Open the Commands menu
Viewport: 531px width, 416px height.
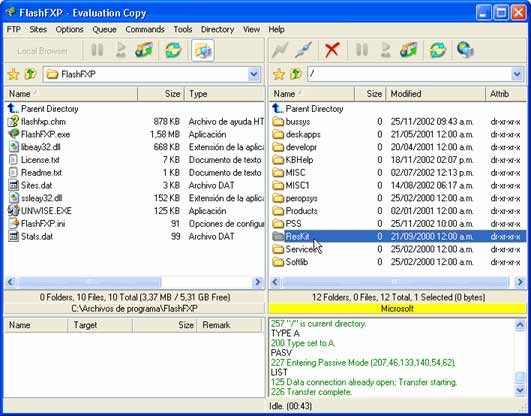pyautogui.click(x=145, y=29)
